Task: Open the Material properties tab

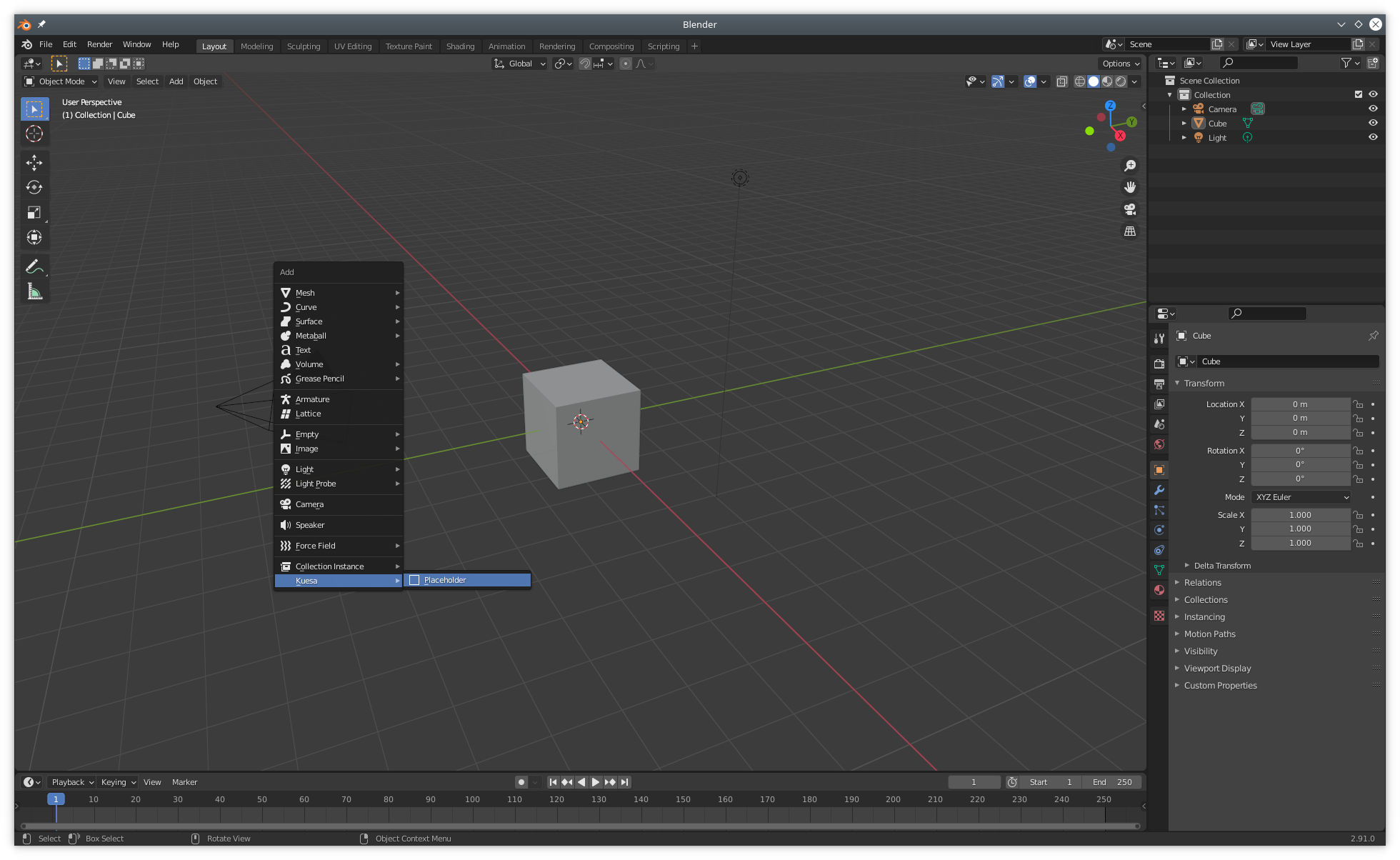Action: tap(1159, 590)
